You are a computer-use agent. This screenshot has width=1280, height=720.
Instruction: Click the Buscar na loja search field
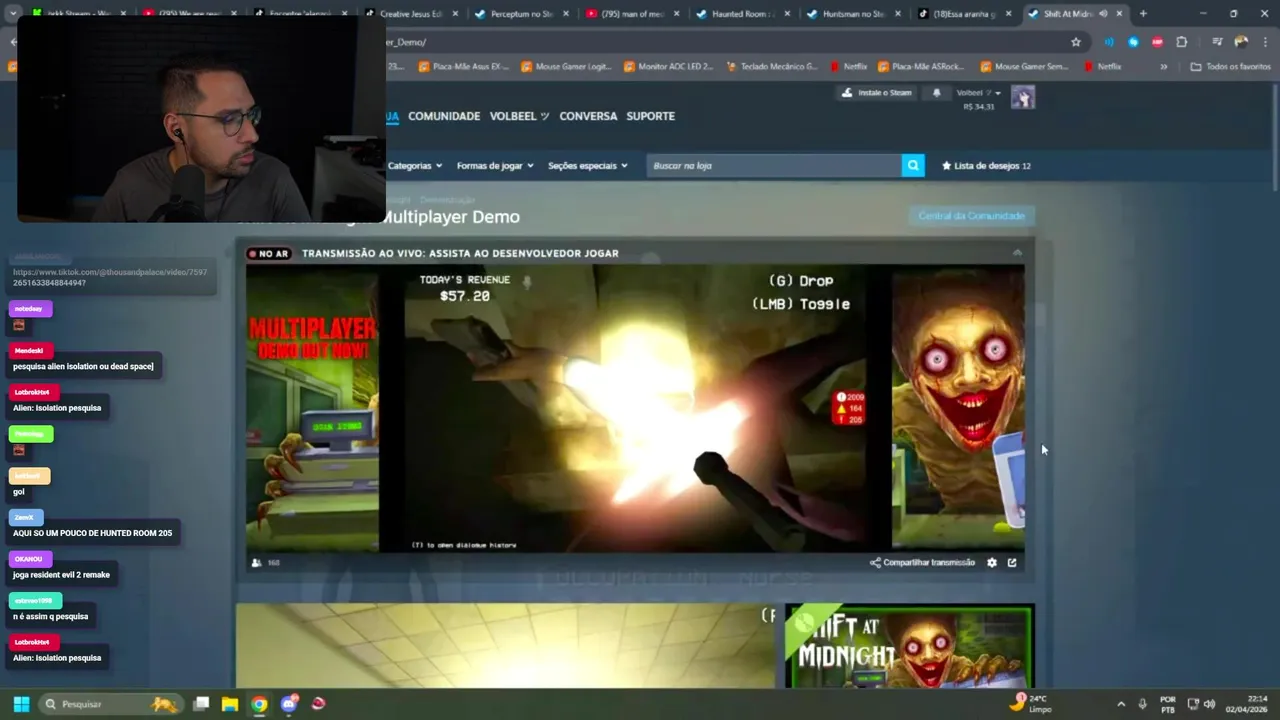(x=774, y=165)
